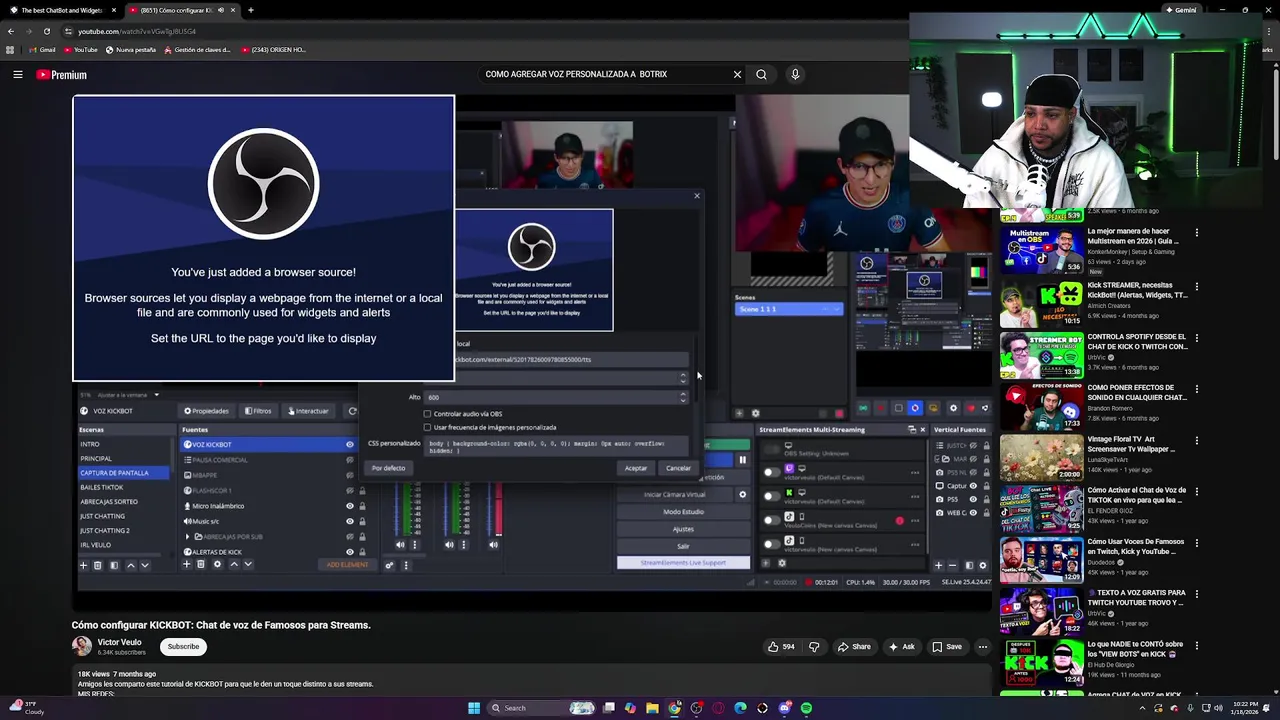Play La mejor manera de hacer Multistream thumbnail
The width and height of the screenshot is (1280, 720).
[1041, 250]
